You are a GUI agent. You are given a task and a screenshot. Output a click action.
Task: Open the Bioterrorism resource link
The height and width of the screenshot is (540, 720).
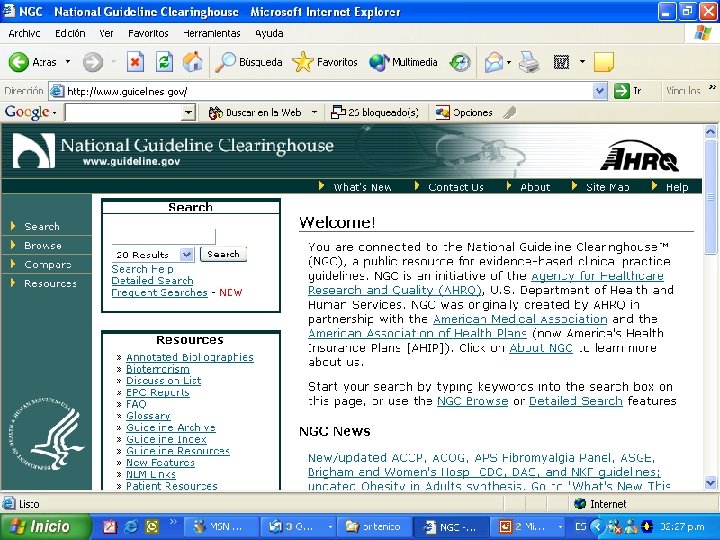tap(158, 369)
